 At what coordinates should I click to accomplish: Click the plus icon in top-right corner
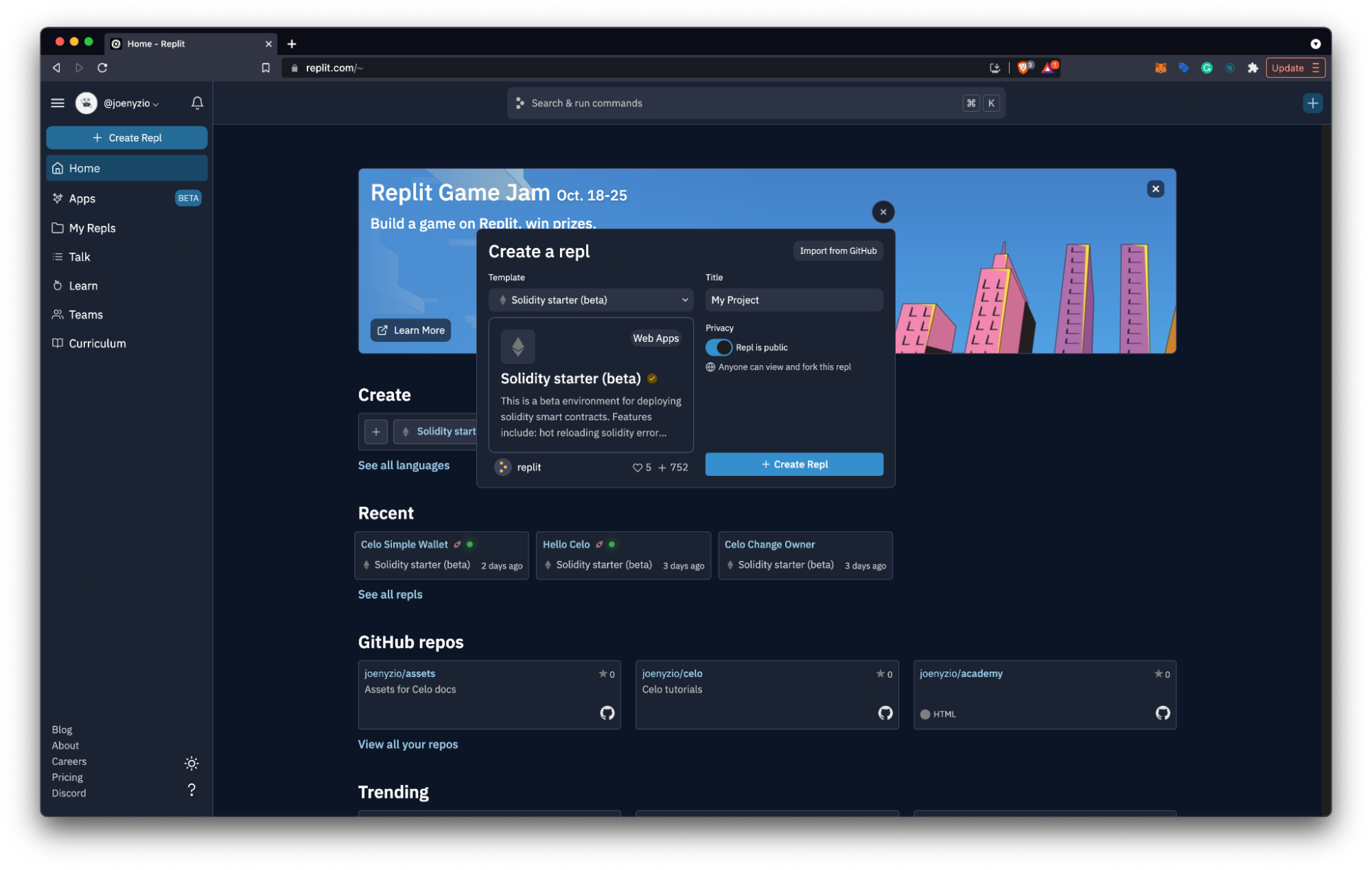[1312, 103]
